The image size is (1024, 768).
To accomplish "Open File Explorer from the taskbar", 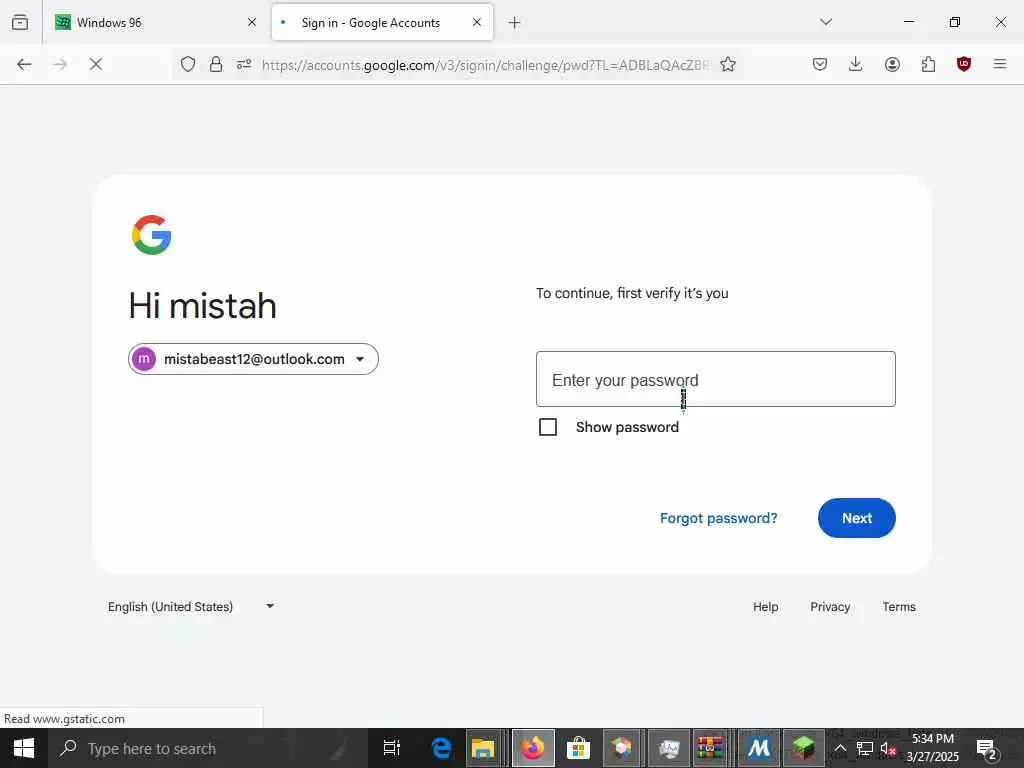I will [x=483, y=748].
